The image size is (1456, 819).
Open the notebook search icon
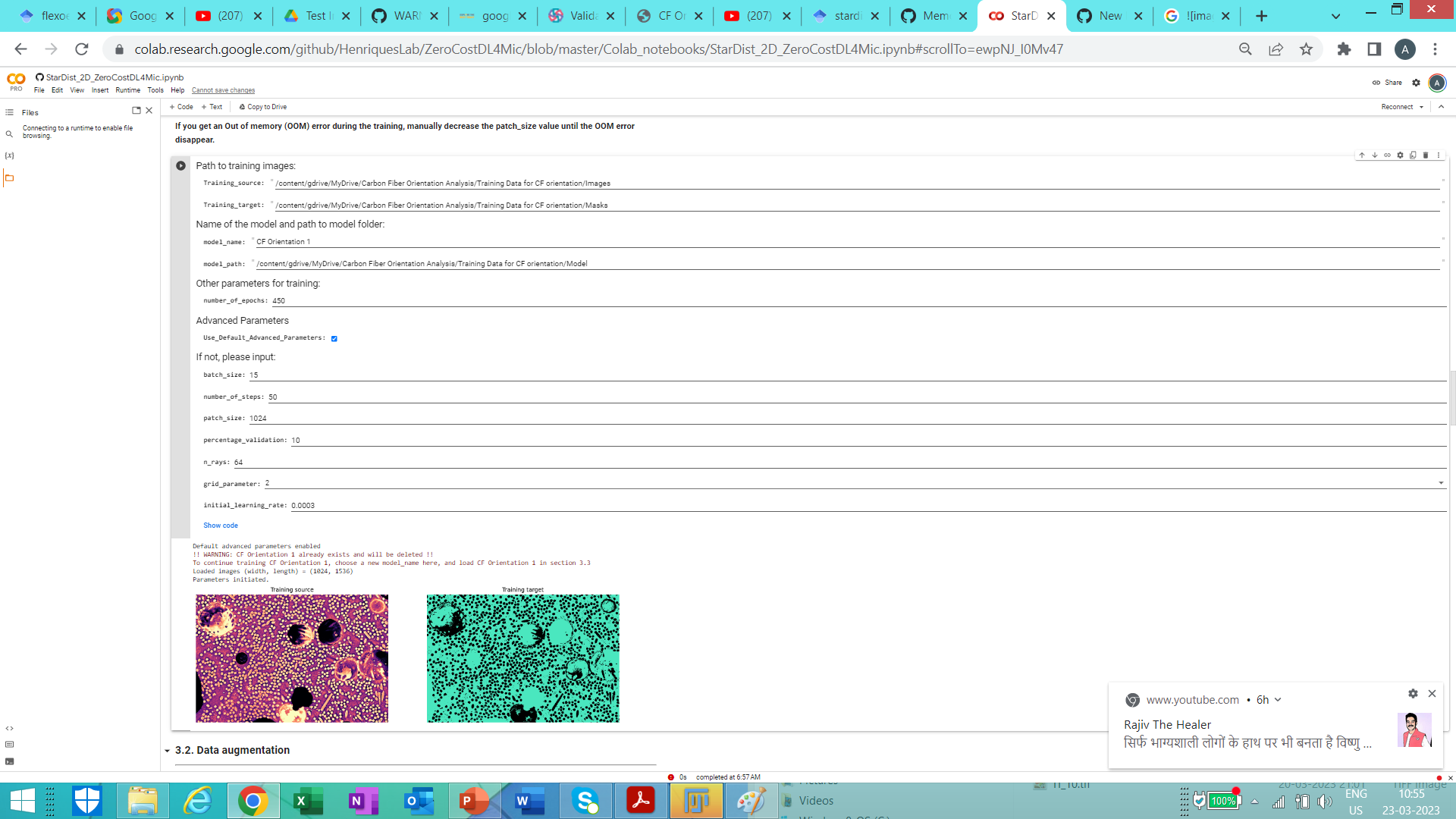coord(9,133)
